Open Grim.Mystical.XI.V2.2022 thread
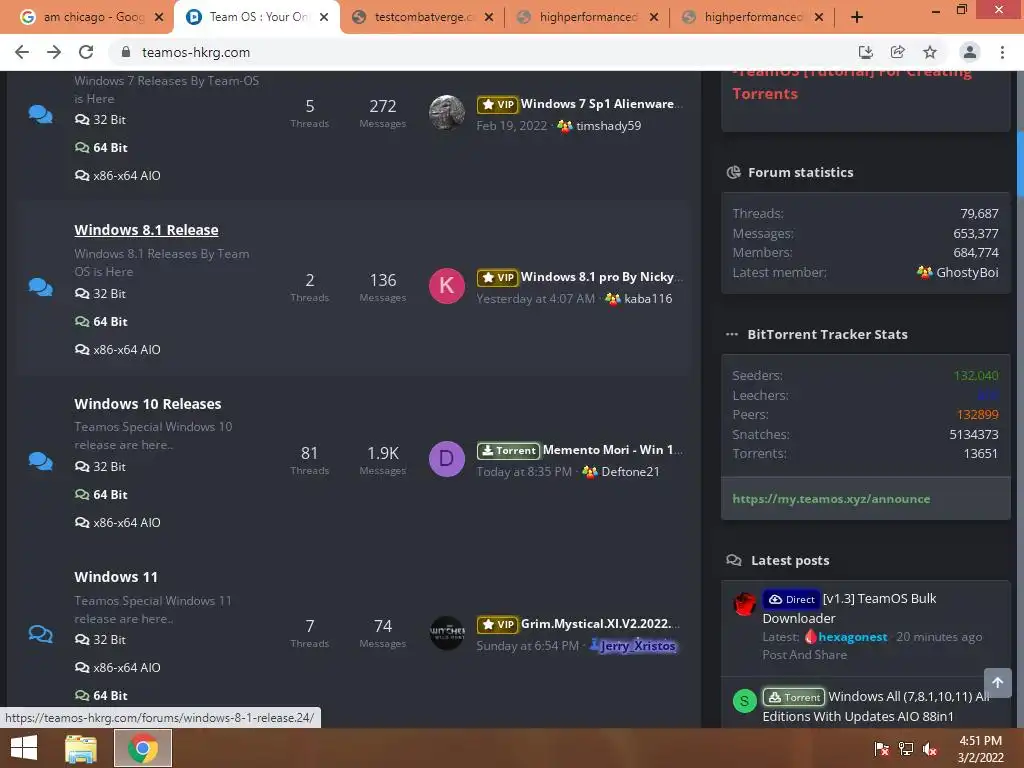This screenshot has width=1024, height=768. pos(600,624)
